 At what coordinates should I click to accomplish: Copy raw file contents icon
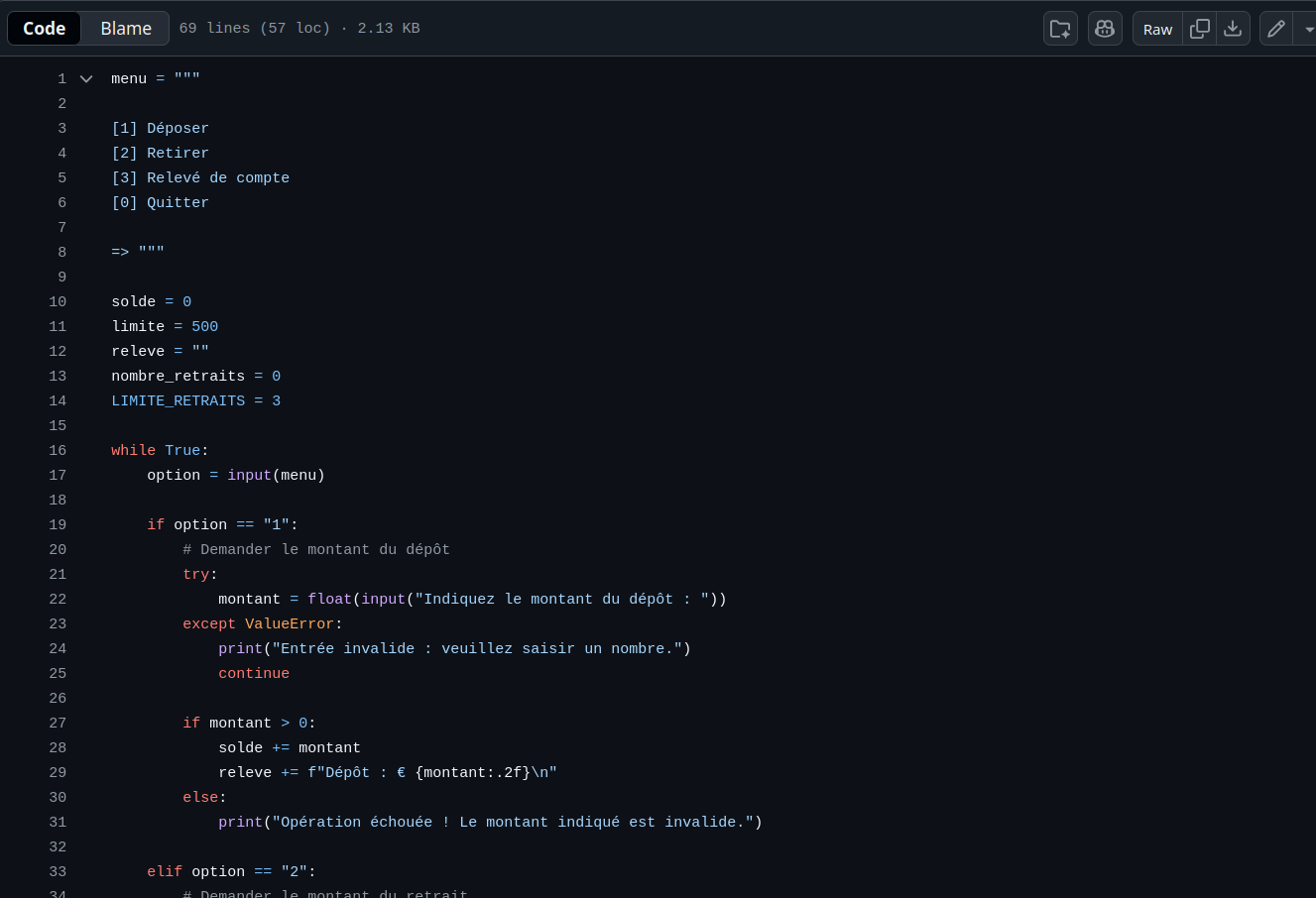(1200, 29)
